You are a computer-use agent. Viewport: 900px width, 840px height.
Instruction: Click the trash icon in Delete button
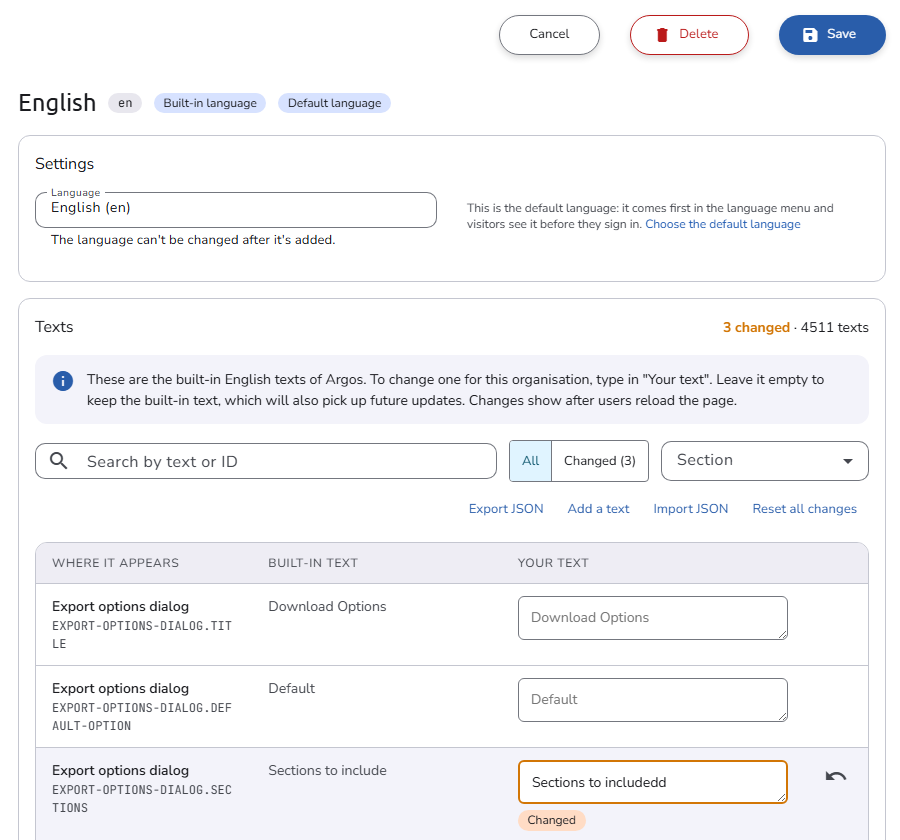tap(662, 35)
